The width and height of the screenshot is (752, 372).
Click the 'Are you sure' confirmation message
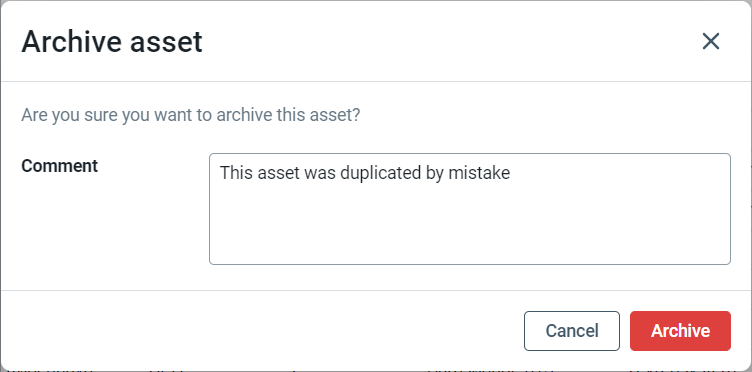pyautogui.click(x=190, y=116)
